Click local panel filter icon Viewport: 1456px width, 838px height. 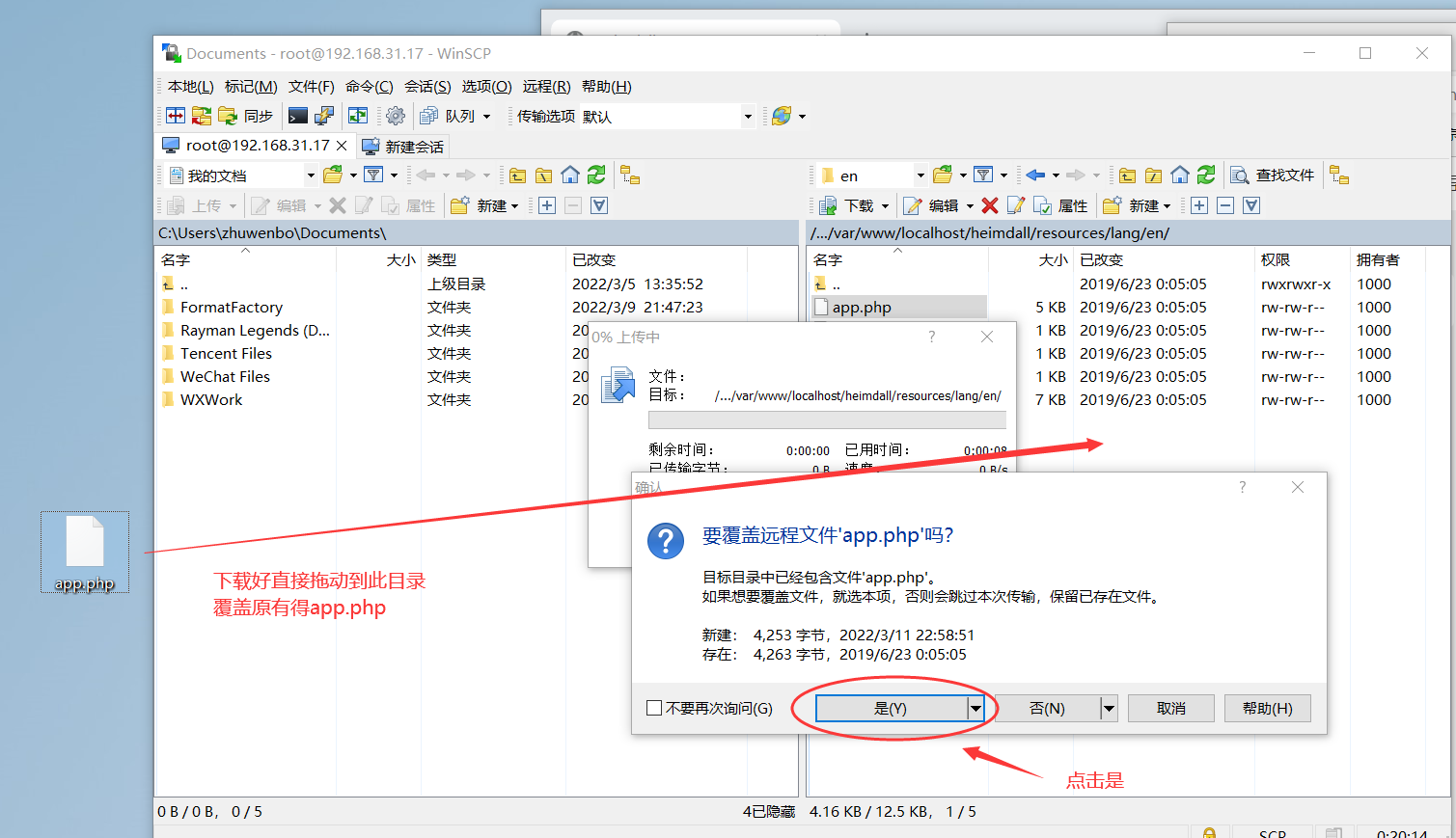(x=373, y=175)
